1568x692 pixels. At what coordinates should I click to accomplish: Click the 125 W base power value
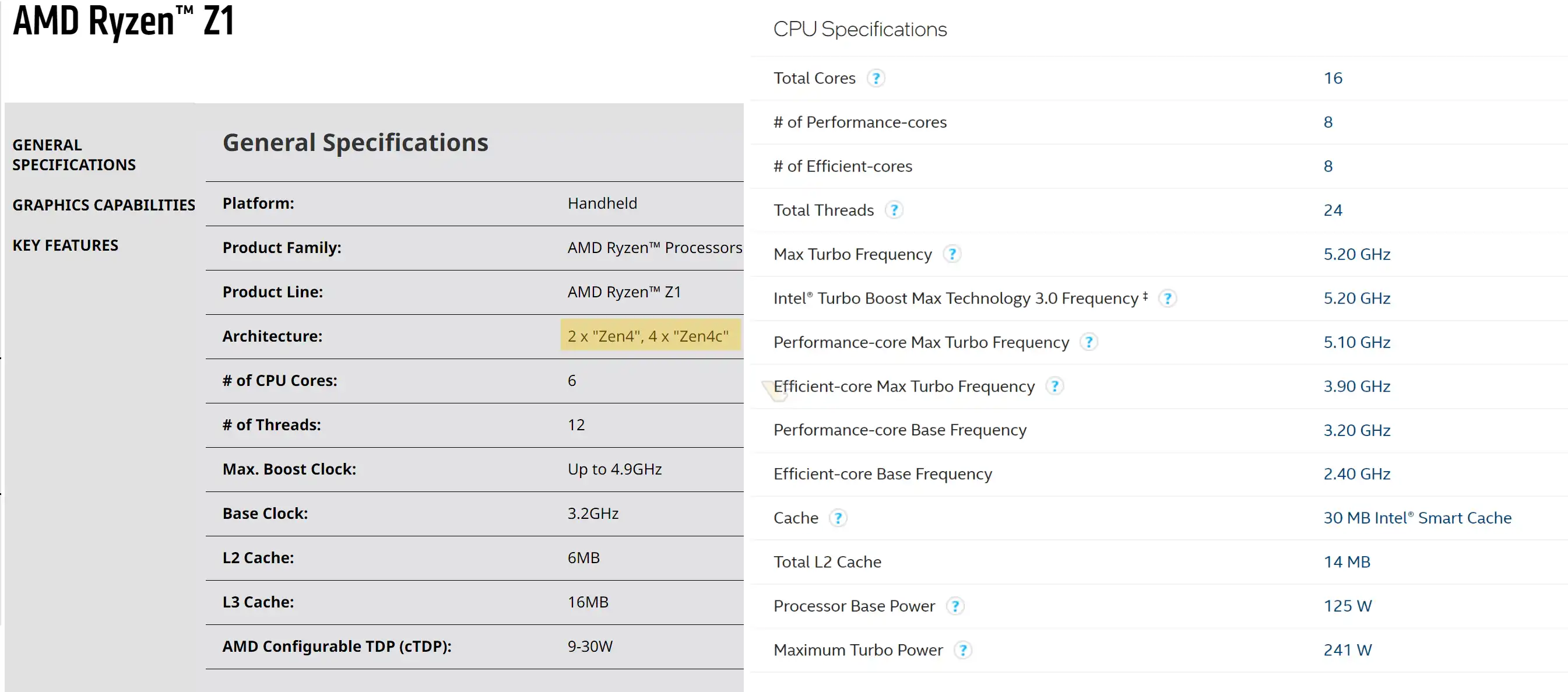click(1347, 606)
